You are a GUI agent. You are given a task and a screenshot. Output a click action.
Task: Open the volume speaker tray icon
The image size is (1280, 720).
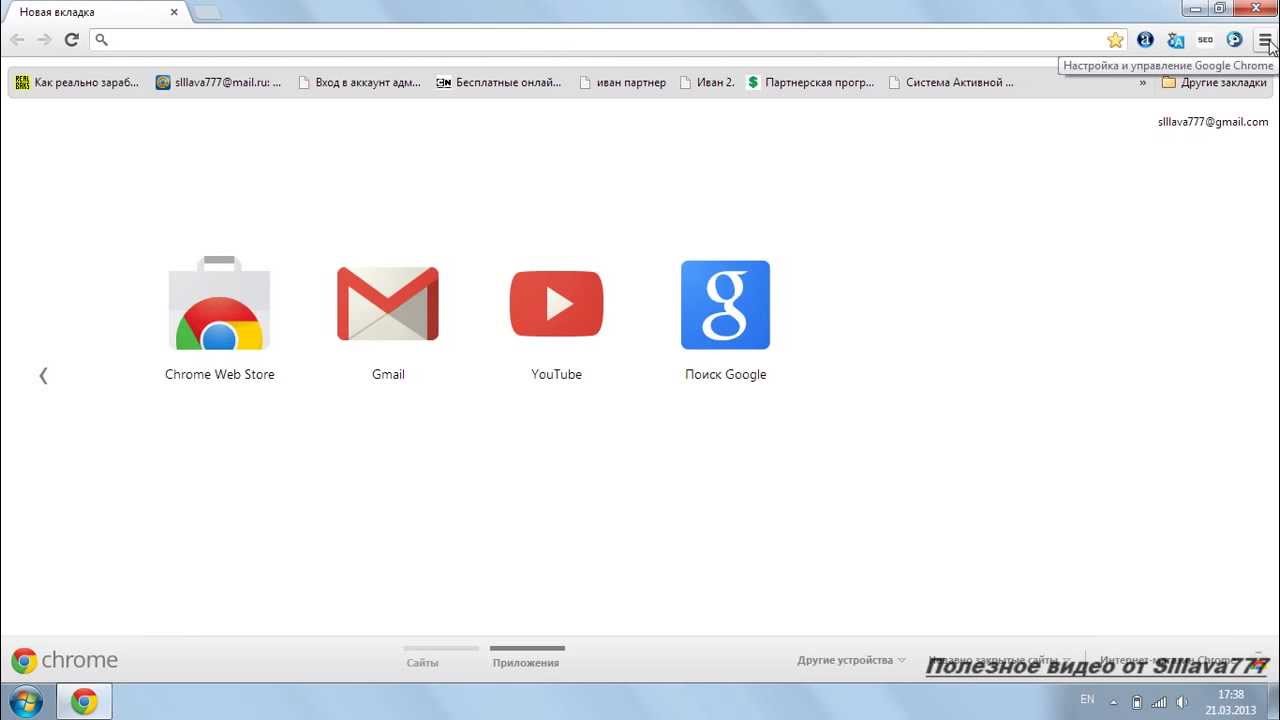(1181, 701)
